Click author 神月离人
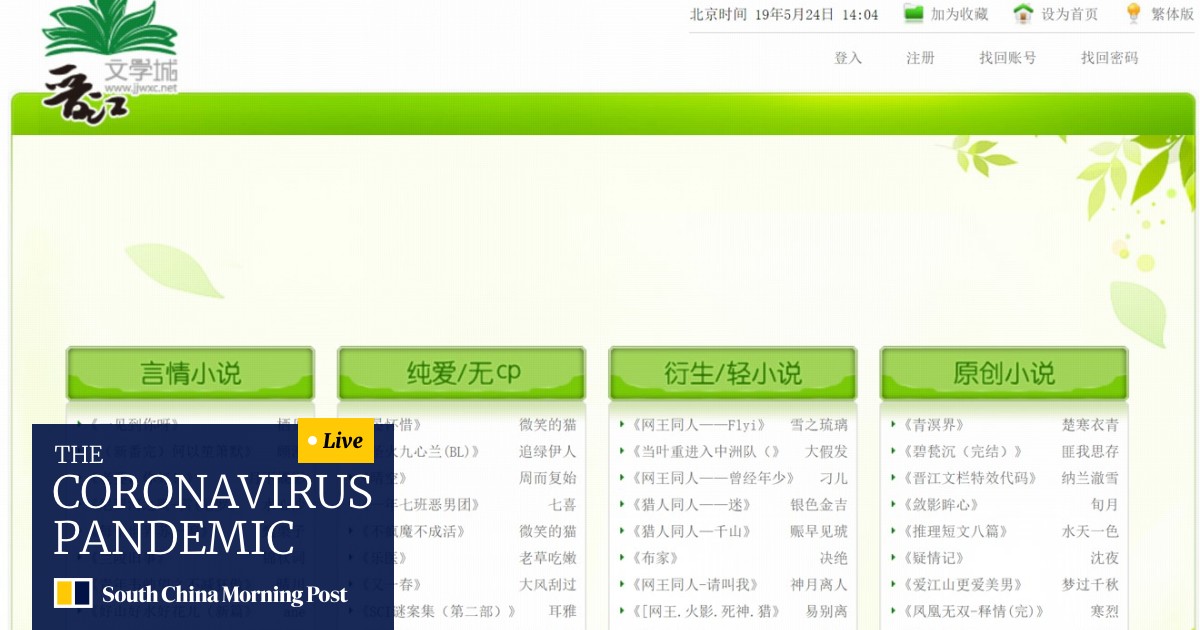1200x630 pixels. pos(818,585)
